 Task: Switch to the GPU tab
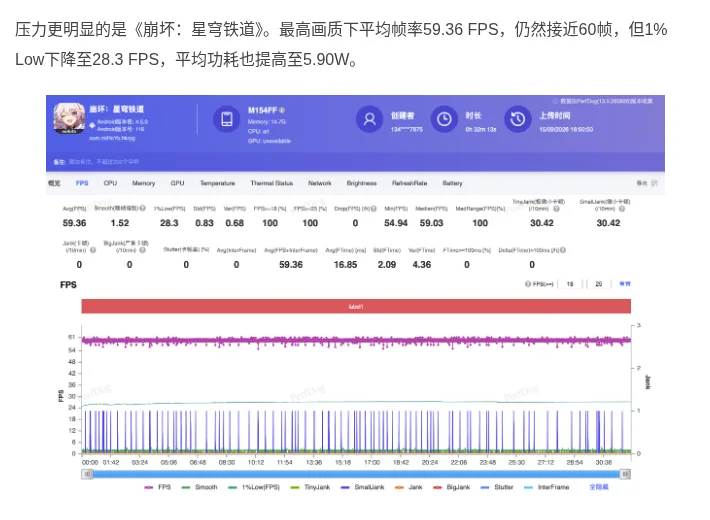point(178,183)
